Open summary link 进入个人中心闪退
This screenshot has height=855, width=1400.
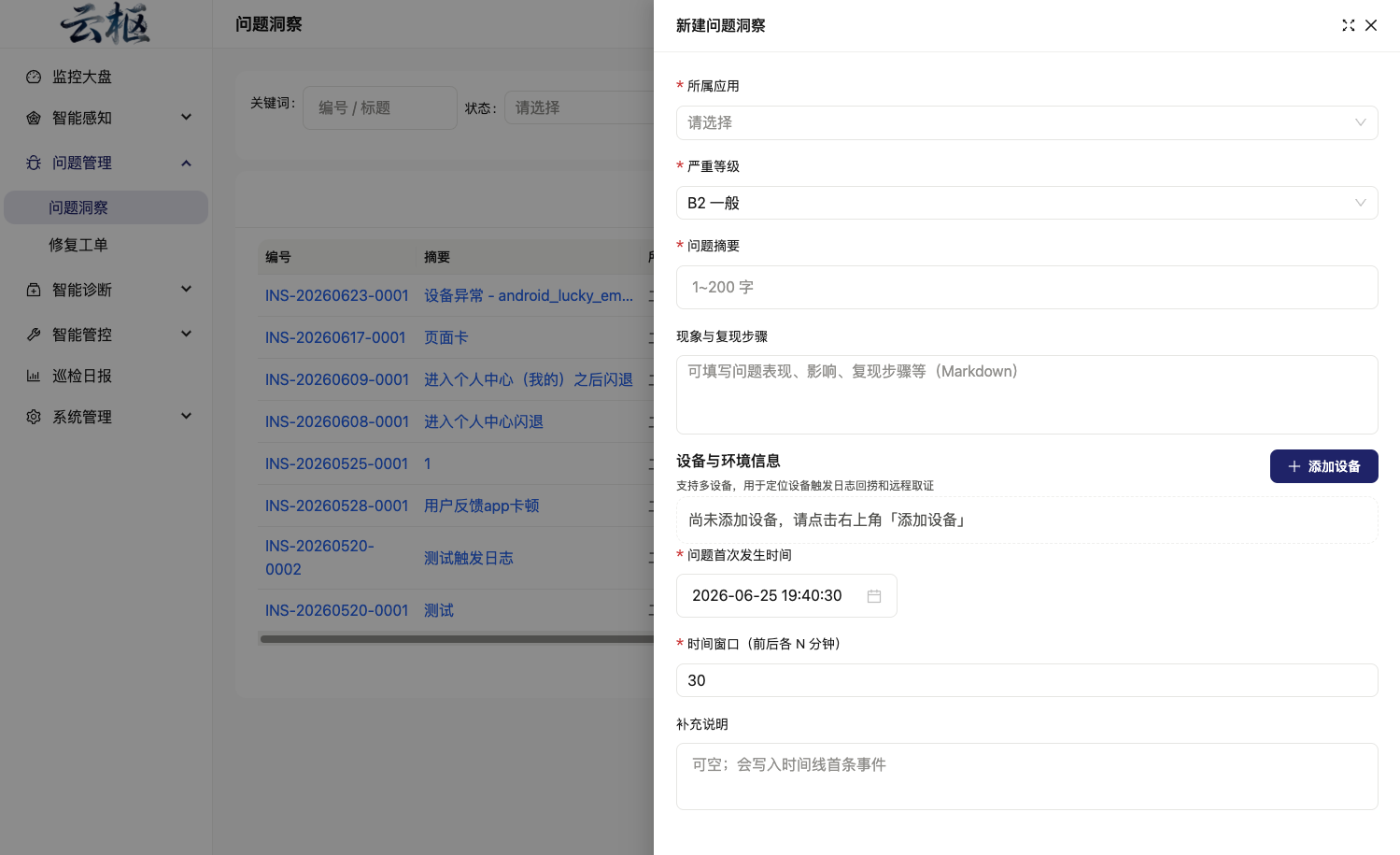point(484,421)
